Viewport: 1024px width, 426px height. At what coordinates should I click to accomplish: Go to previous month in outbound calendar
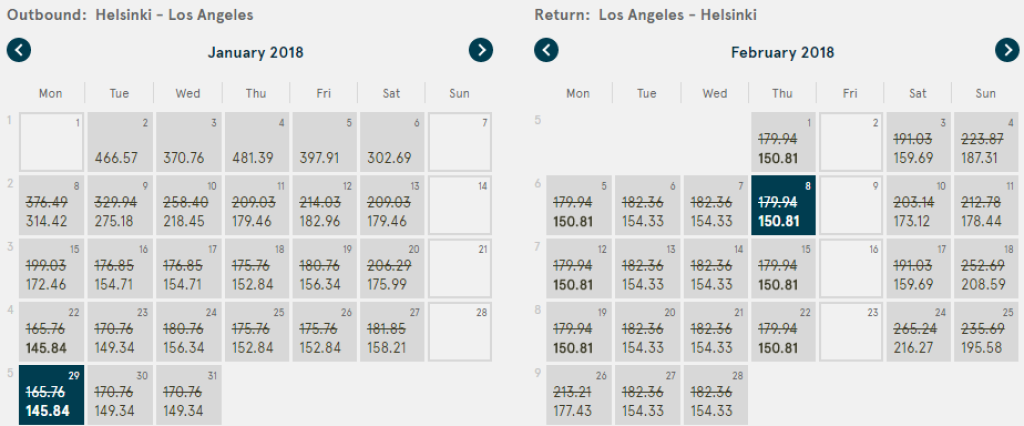19,50
